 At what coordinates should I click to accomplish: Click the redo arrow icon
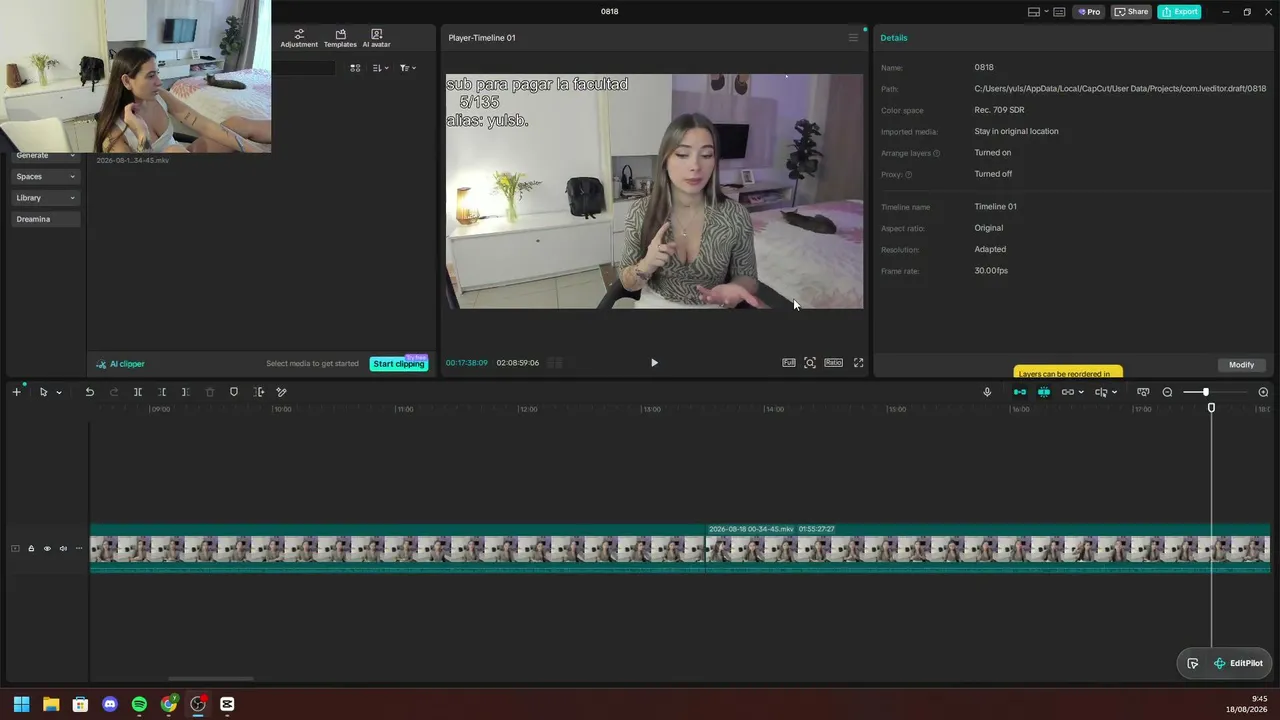(114, 392)
